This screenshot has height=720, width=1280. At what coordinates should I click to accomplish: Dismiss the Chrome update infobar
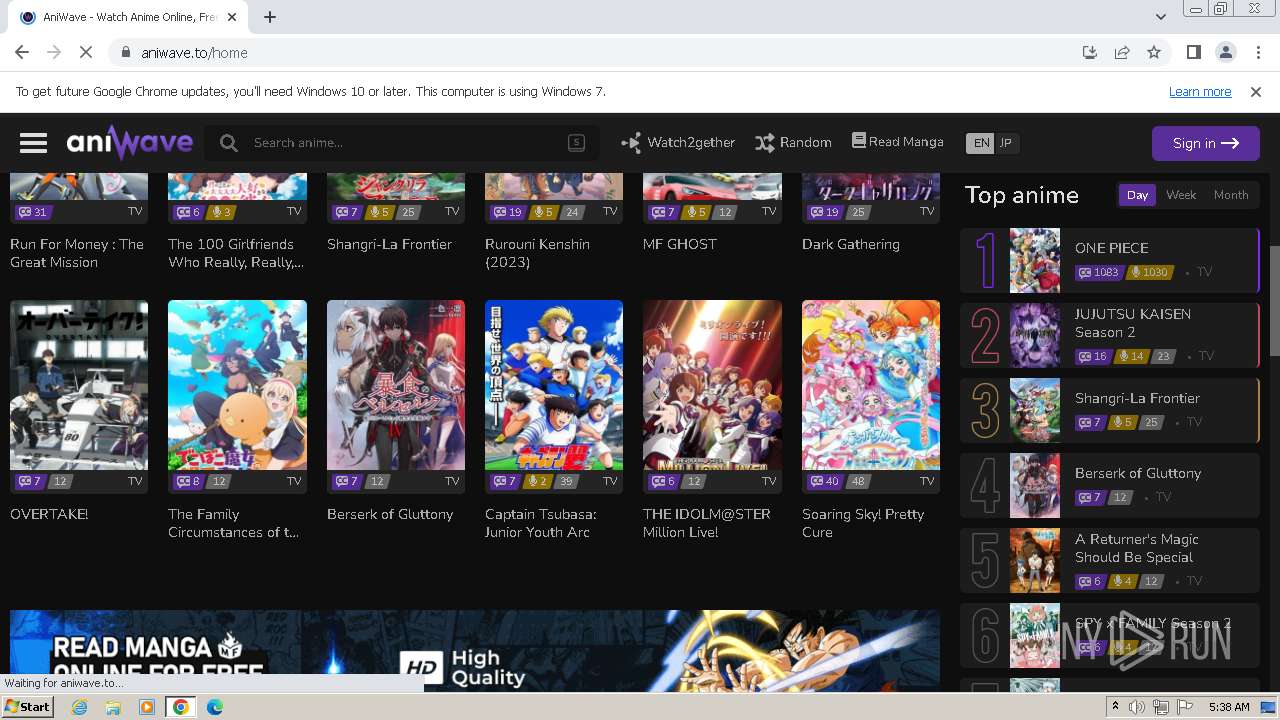(1256, 91)
